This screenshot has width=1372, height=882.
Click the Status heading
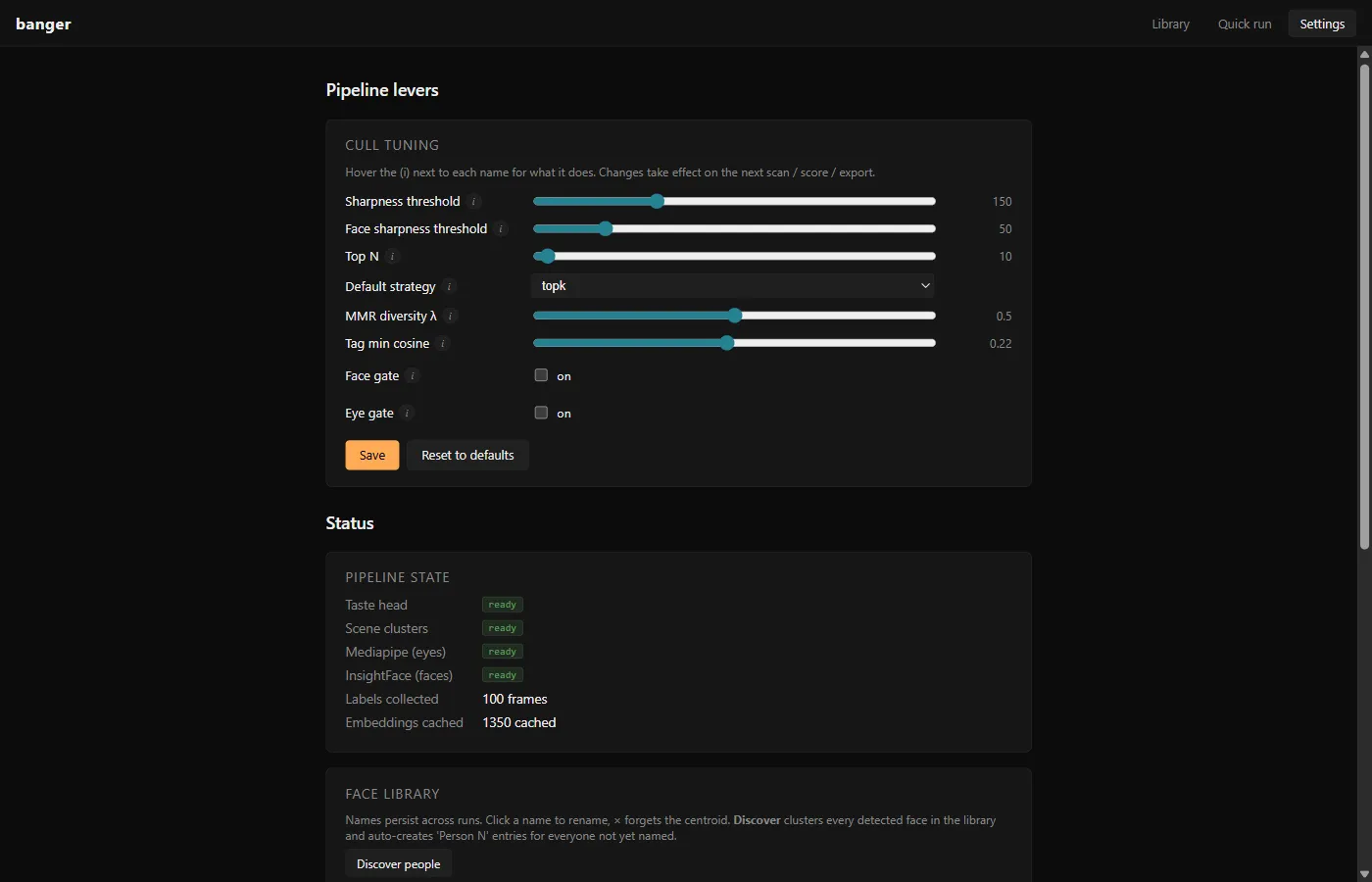[x=350, y=523]
